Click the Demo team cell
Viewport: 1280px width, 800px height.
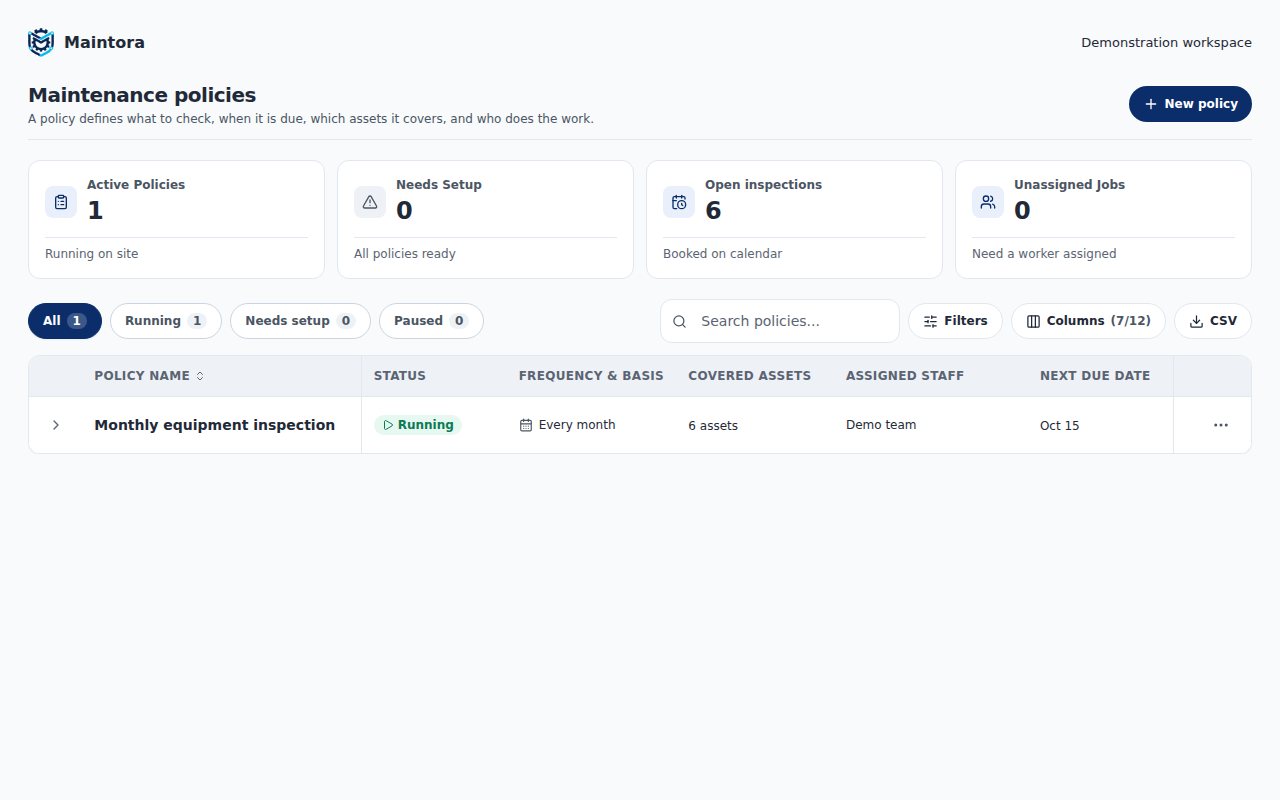pyautogui.click(x=881, y=425)
